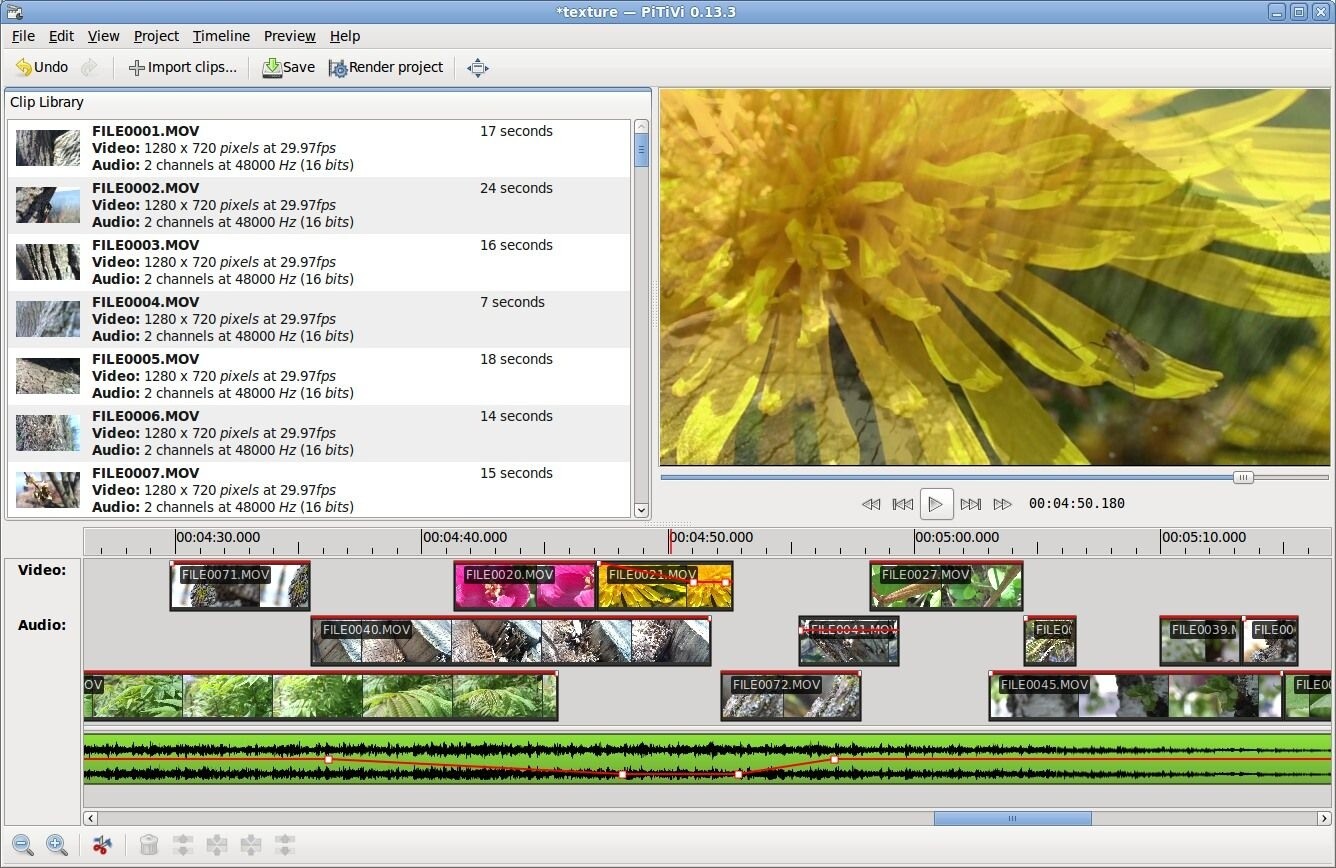
Task: Click the Undo button in the toolbar
Action: 42,67
